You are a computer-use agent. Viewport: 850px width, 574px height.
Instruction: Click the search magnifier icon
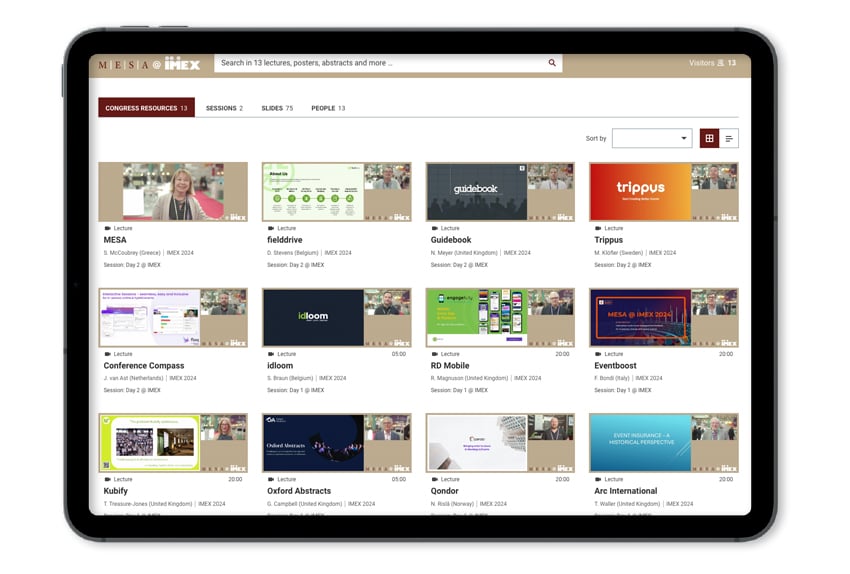(551, 63)
